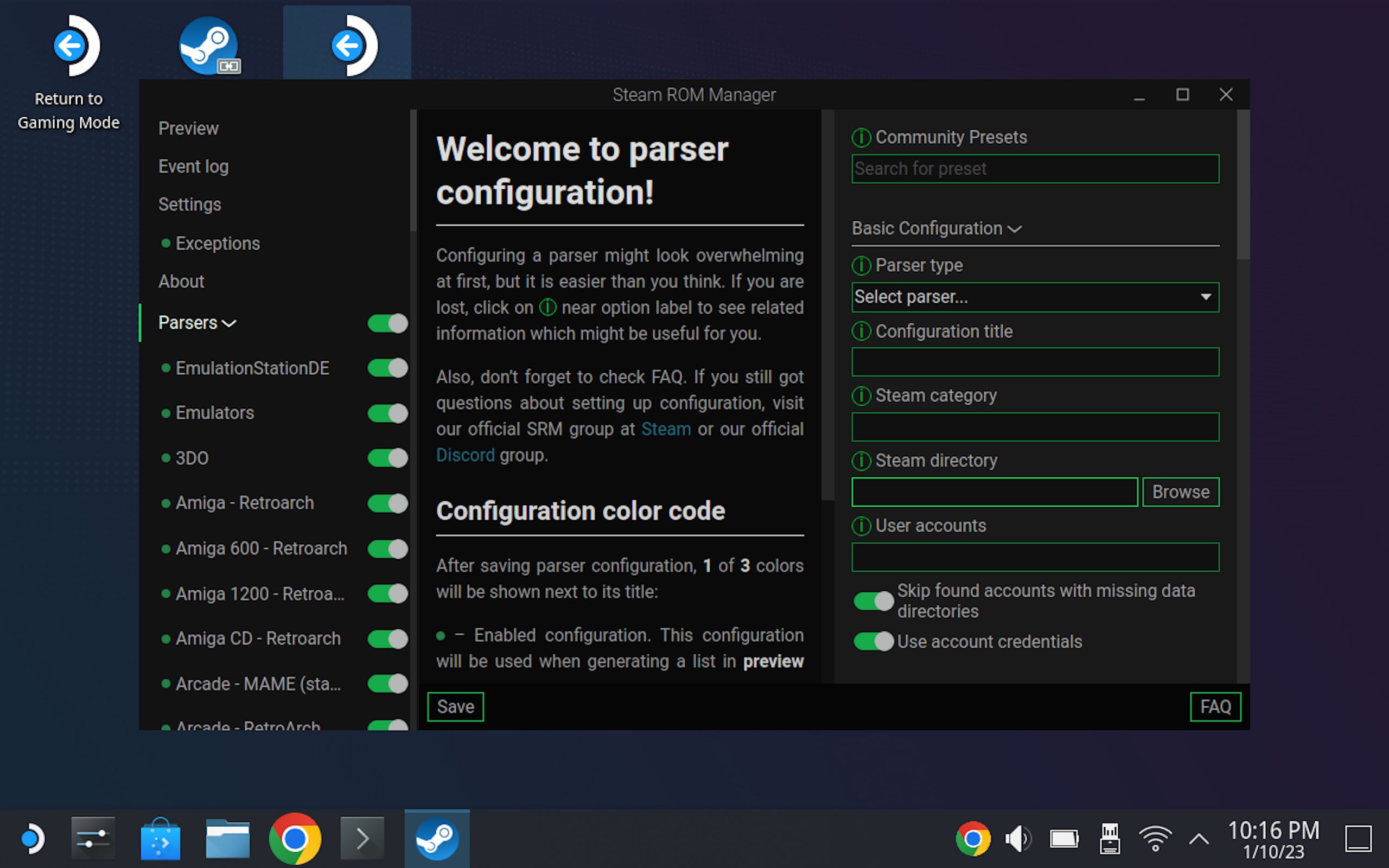The image size is (1389, 868).
Task: Open the Exceptions page
Action: tap(218, 244)
